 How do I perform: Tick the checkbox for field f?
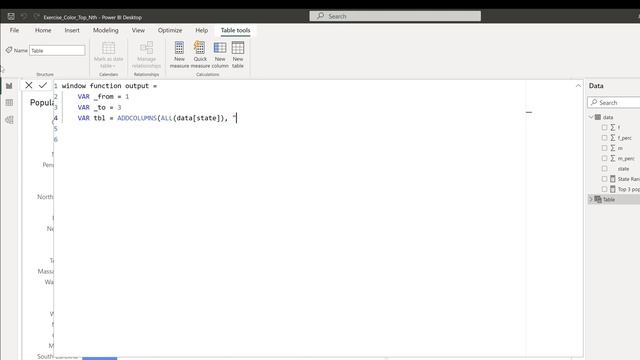[604, 127]
